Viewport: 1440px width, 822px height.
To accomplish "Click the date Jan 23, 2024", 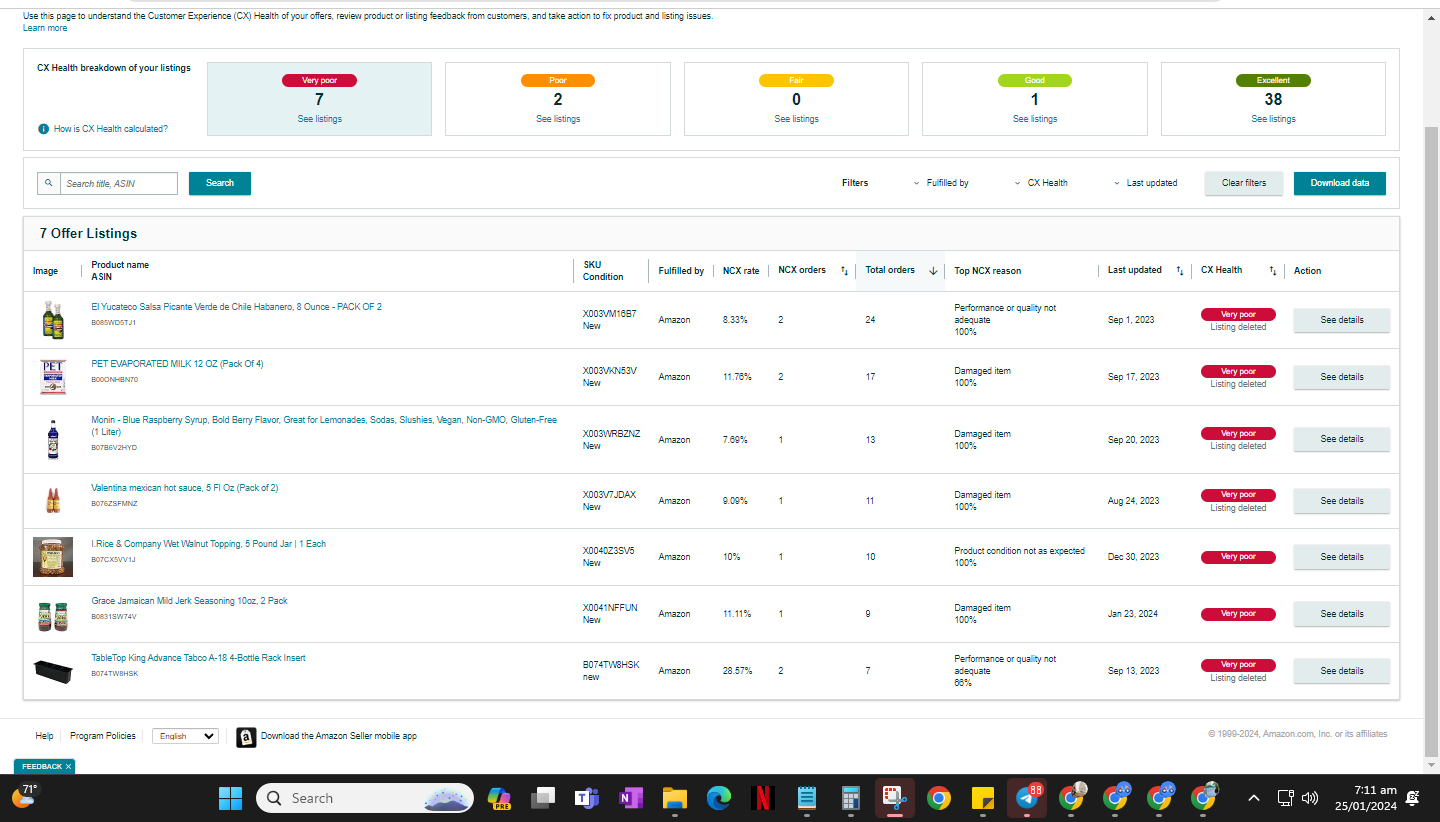I will pyautogui.click(x=1133, y=614).
